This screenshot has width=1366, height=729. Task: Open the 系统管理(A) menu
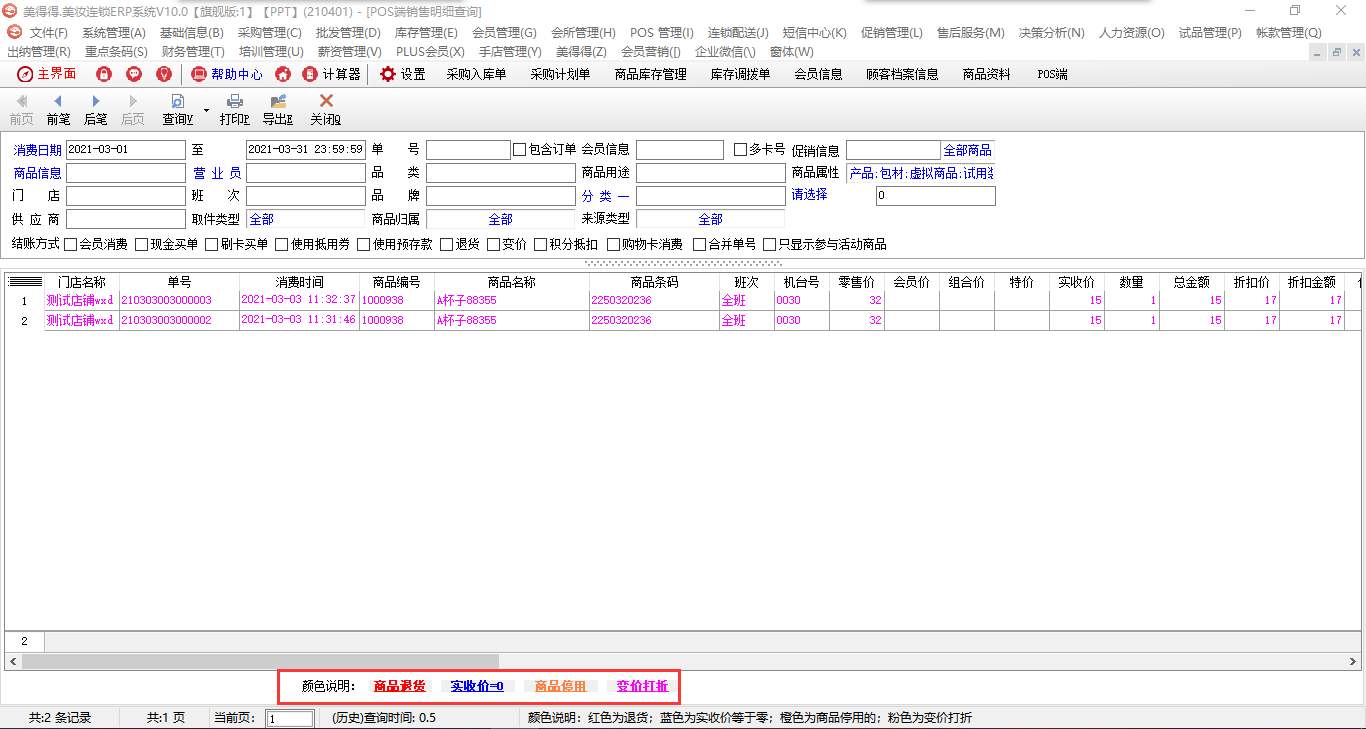tap(113, 33)
